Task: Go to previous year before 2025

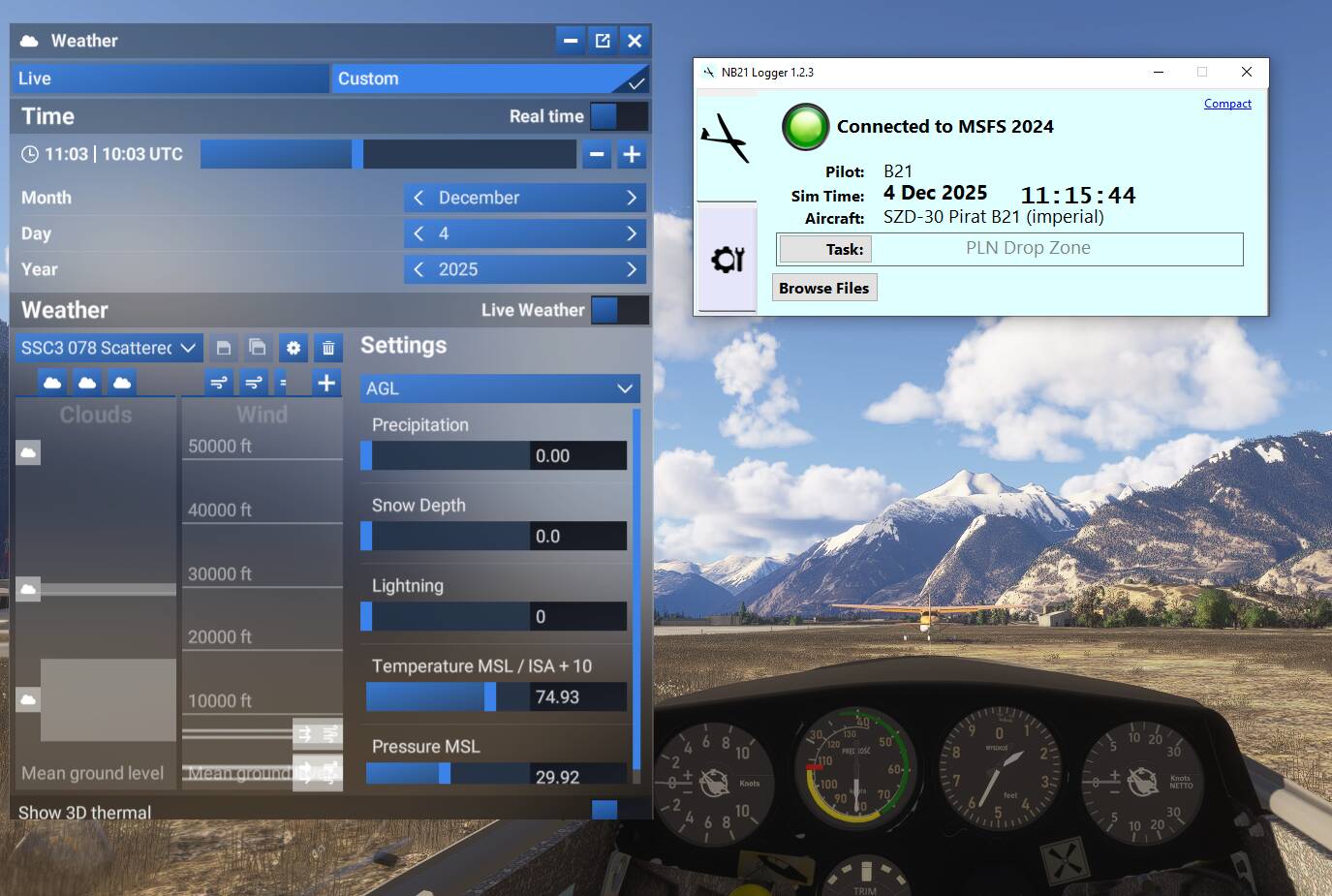Action: (x=418, y=269)
